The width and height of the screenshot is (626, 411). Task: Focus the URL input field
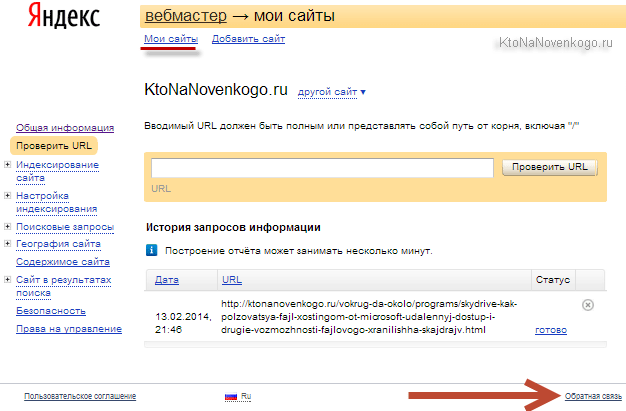[x=322, y=168]
